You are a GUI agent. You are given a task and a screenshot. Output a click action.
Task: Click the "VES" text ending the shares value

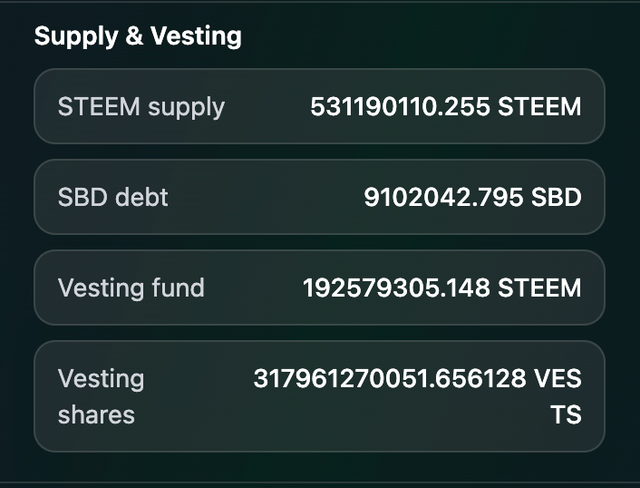tap(557, 379)
